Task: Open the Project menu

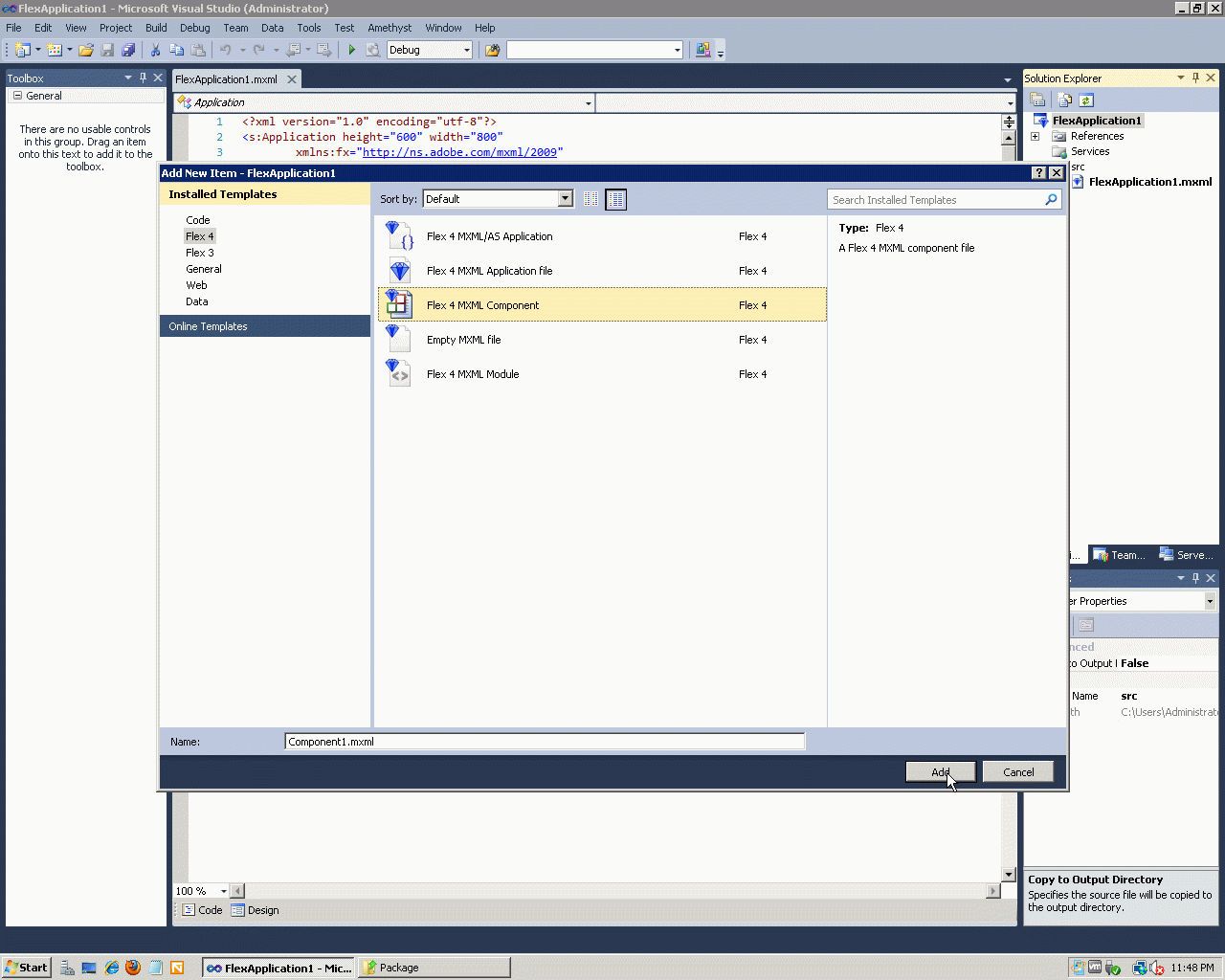Action: click(x=116, y=28)
